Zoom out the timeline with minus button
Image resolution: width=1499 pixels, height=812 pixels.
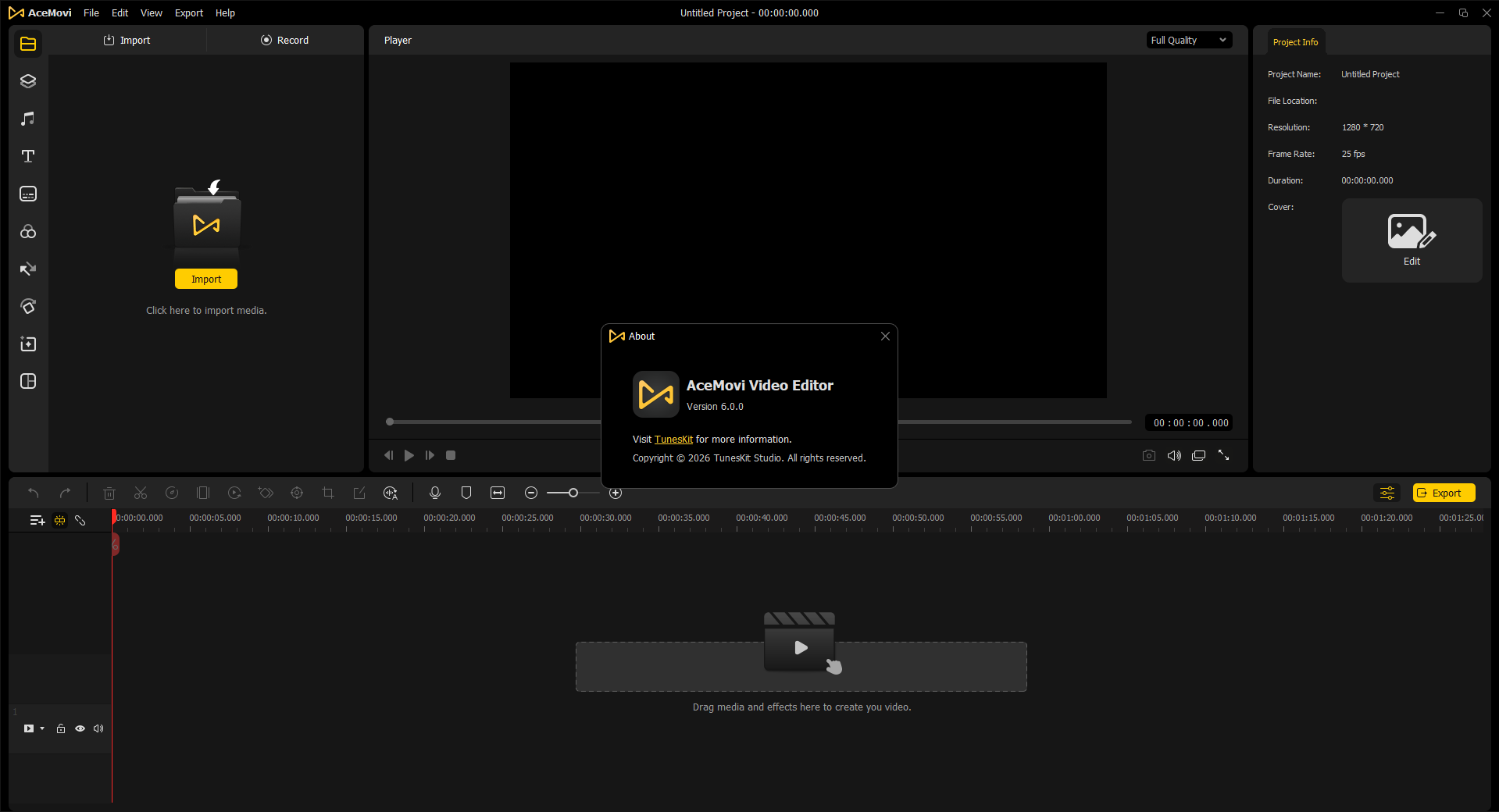[531, 493]
